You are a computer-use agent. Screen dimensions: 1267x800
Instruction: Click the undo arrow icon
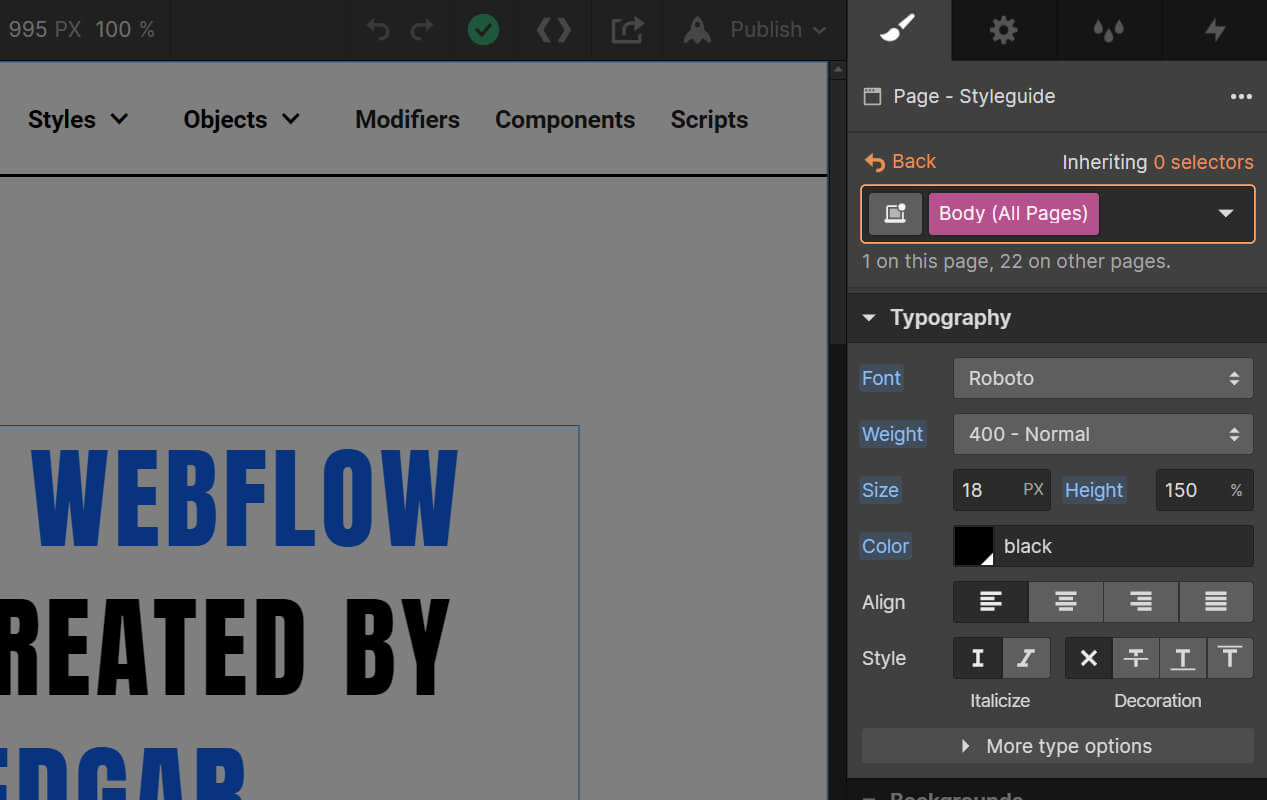click(x=378, y=30)
